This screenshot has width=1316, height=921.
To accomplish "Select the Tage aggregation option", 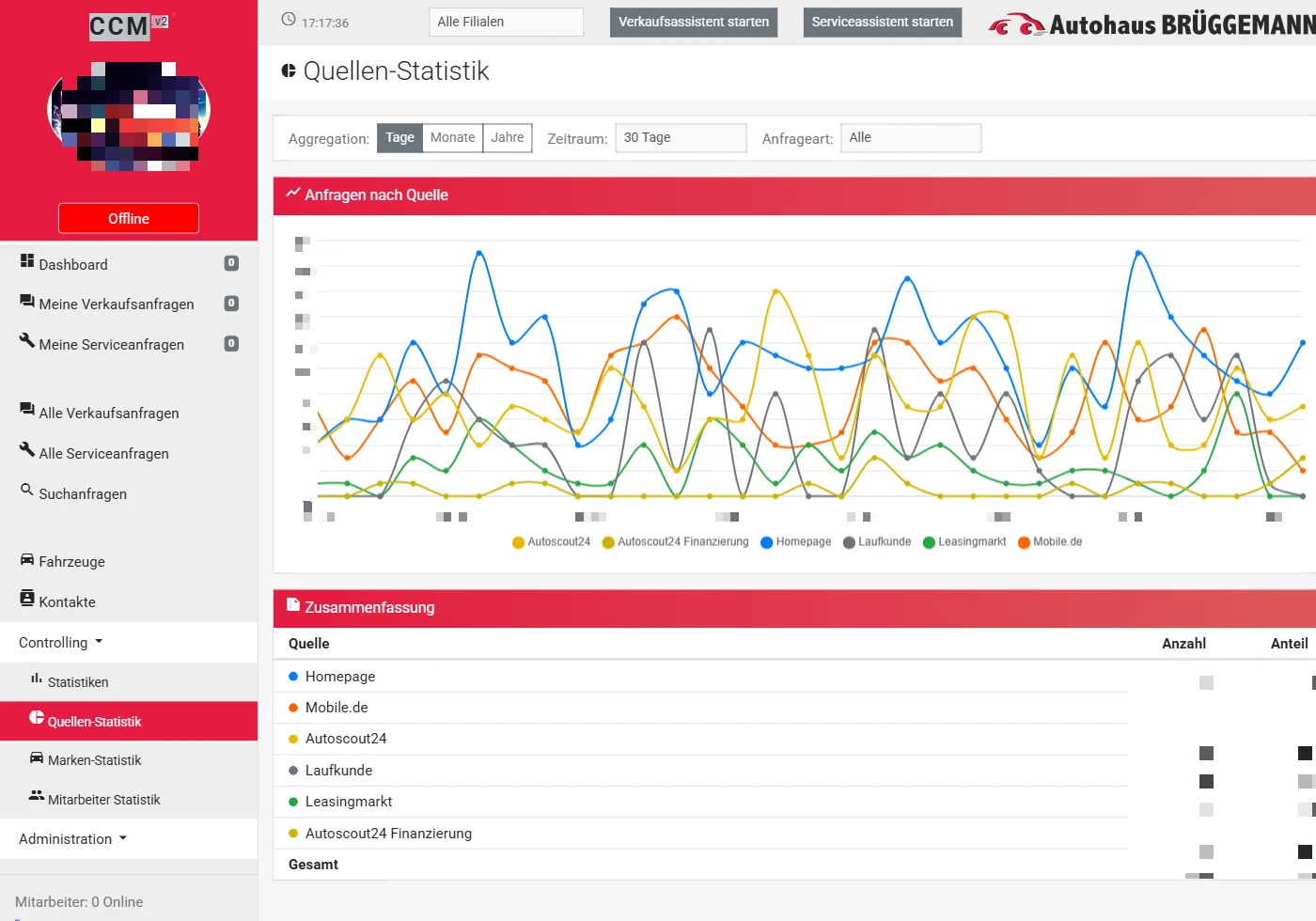I will (399, 138).
